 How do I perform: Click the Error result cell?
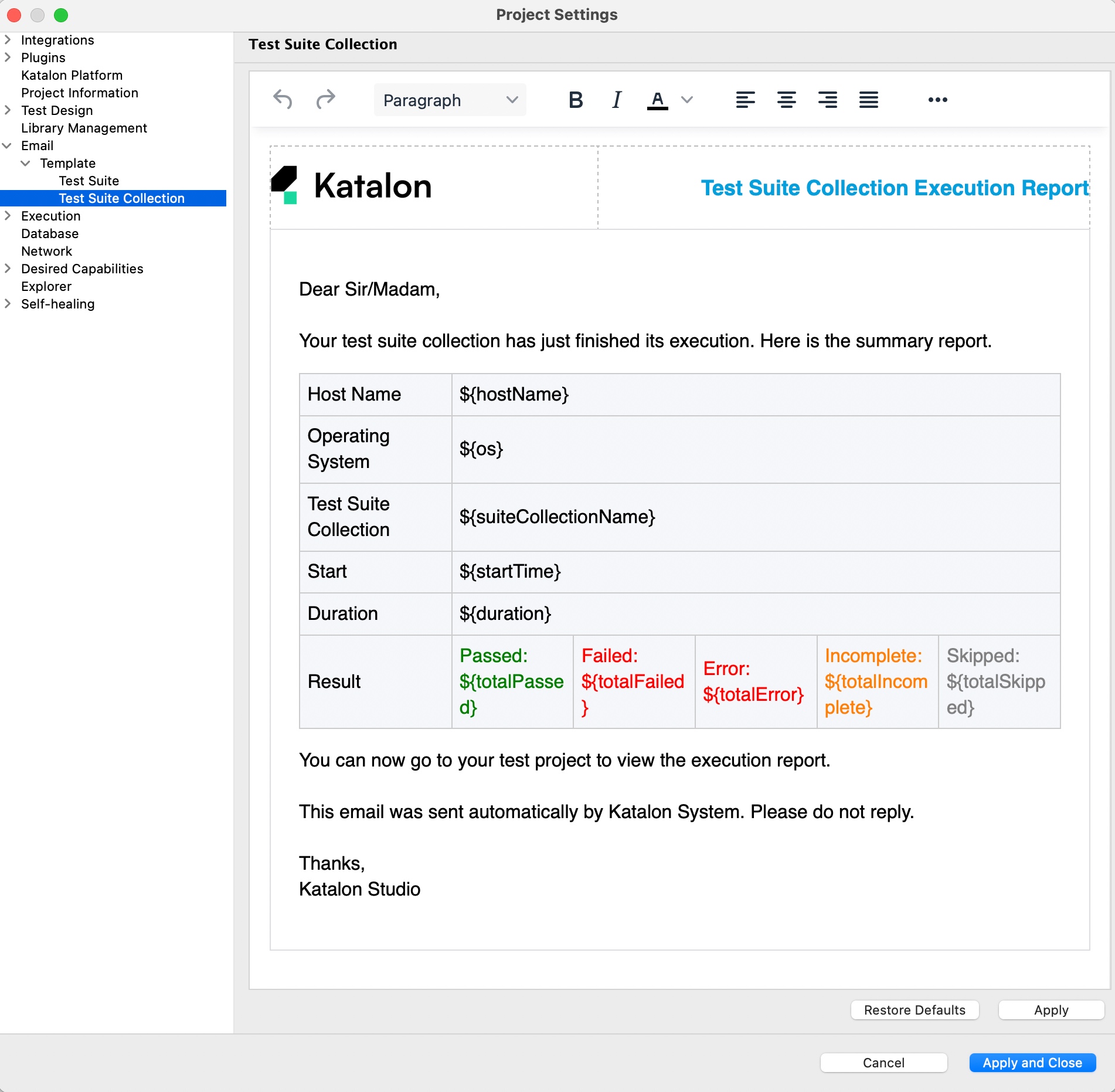[x=756, y=681]
